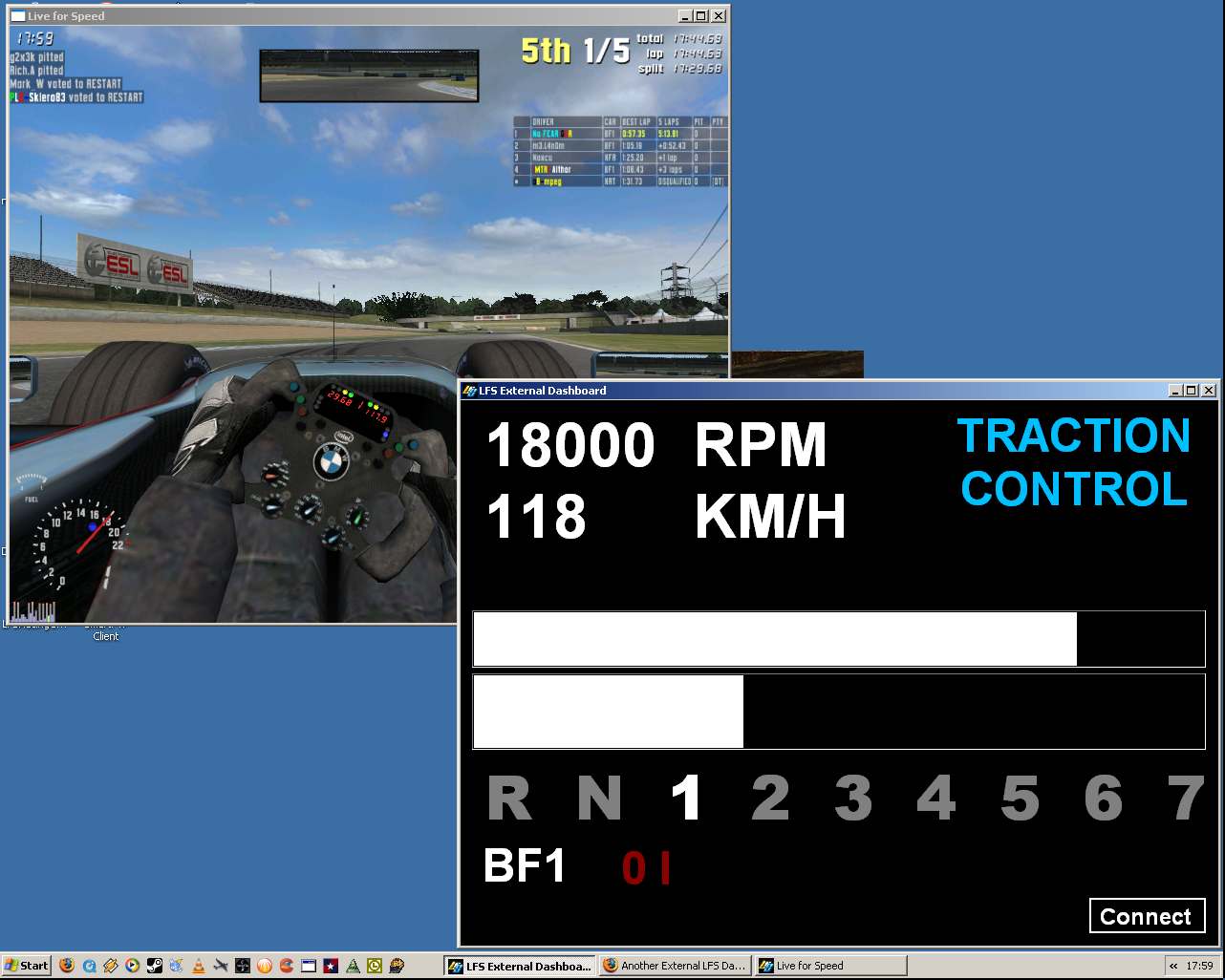Click driver row m3.l4n0m in the results table

(620, 145)
